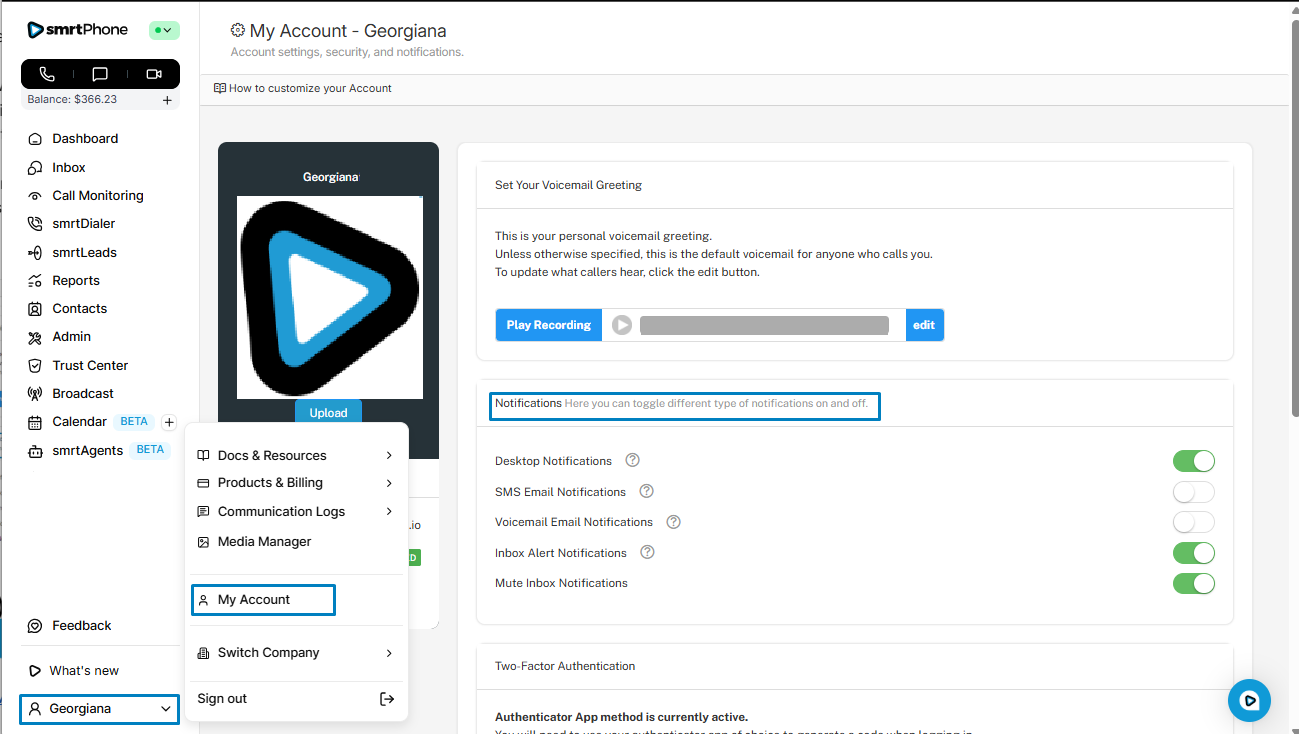Click the Georgiana profile picture
The image size is (1299, 734).
click(x=329, y=297)
